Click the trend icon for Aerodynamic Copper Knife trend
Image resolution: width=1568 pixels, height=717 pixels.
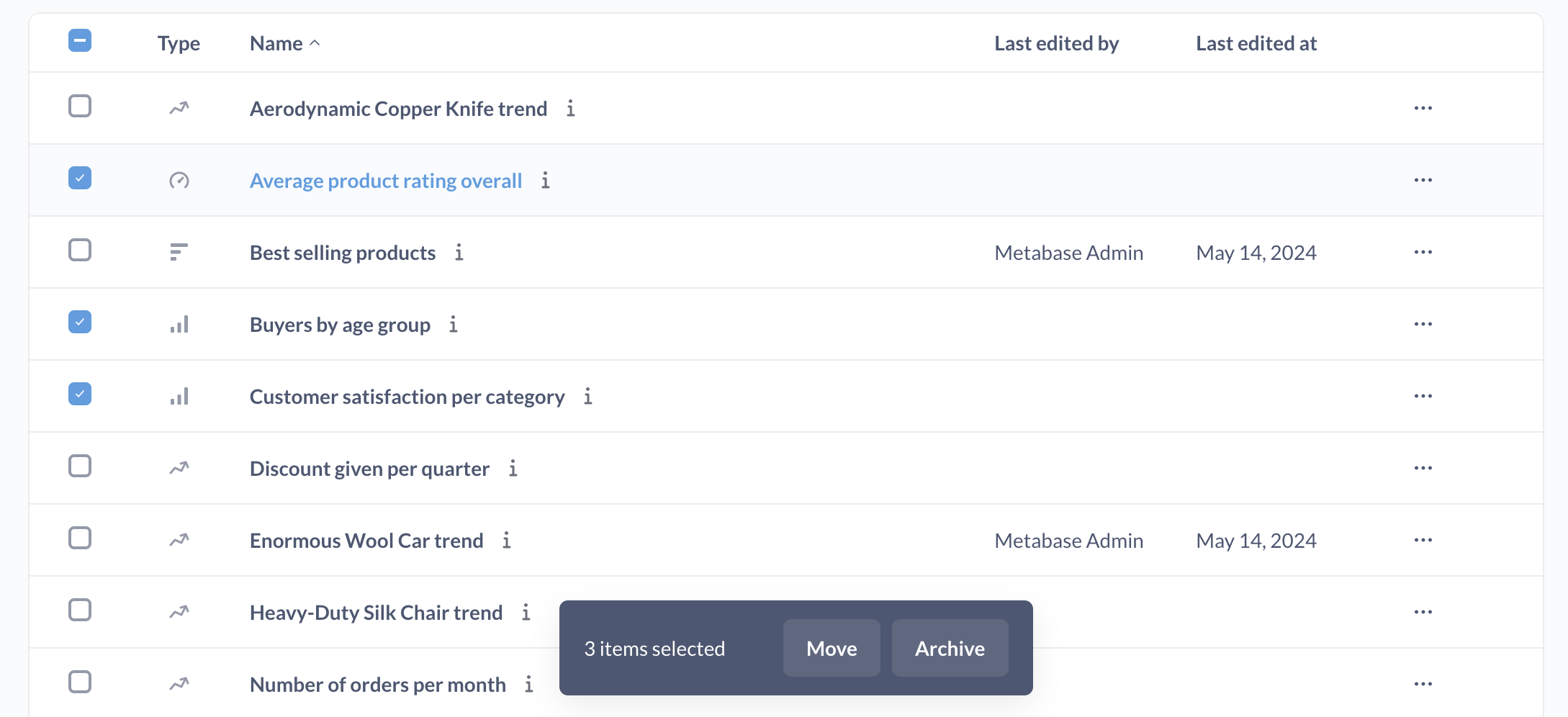pyautogui.click(x=179, y=108)
